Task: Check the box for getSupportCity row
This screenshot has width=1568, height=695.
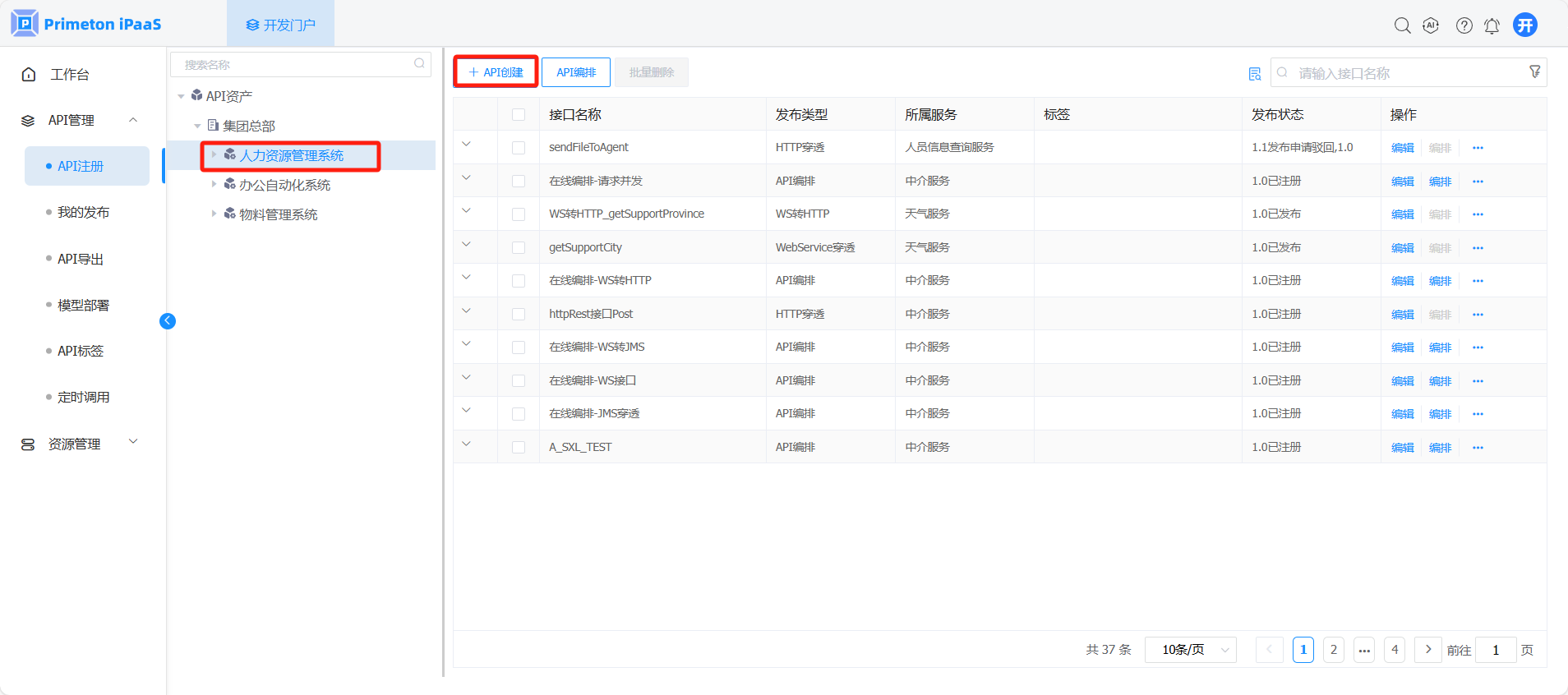Action: point(519,248)
